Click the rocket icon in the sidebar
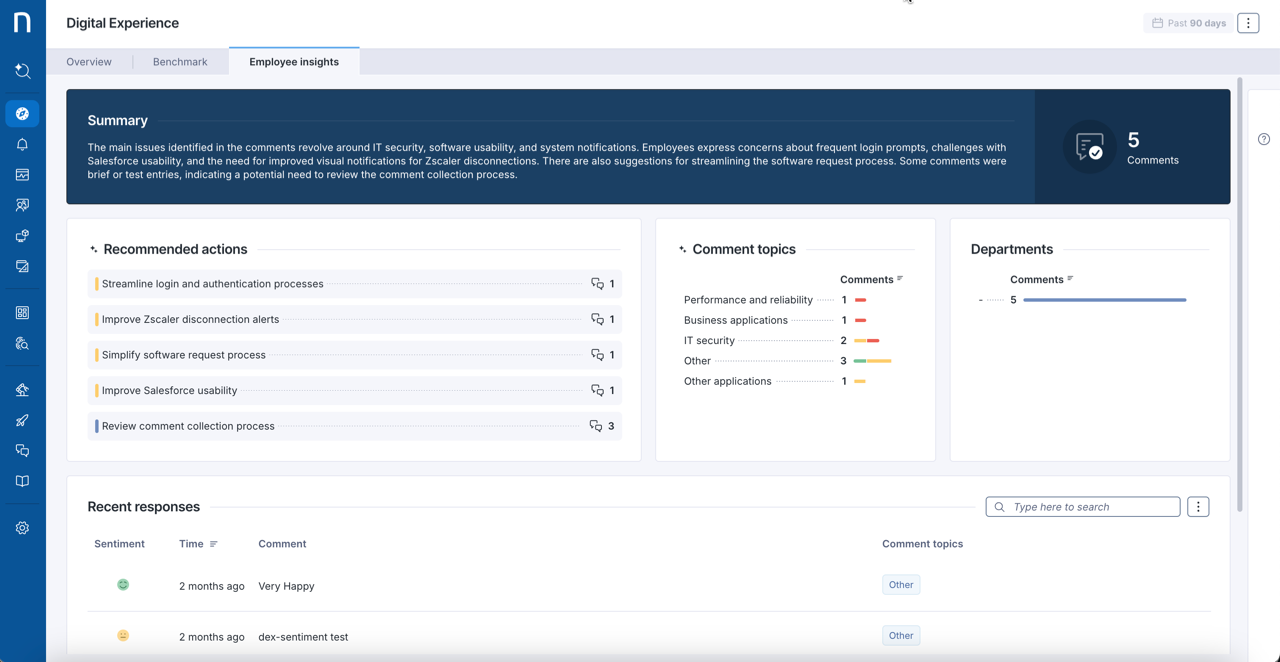The image size is (1280, 662). [x=22, y=420]
